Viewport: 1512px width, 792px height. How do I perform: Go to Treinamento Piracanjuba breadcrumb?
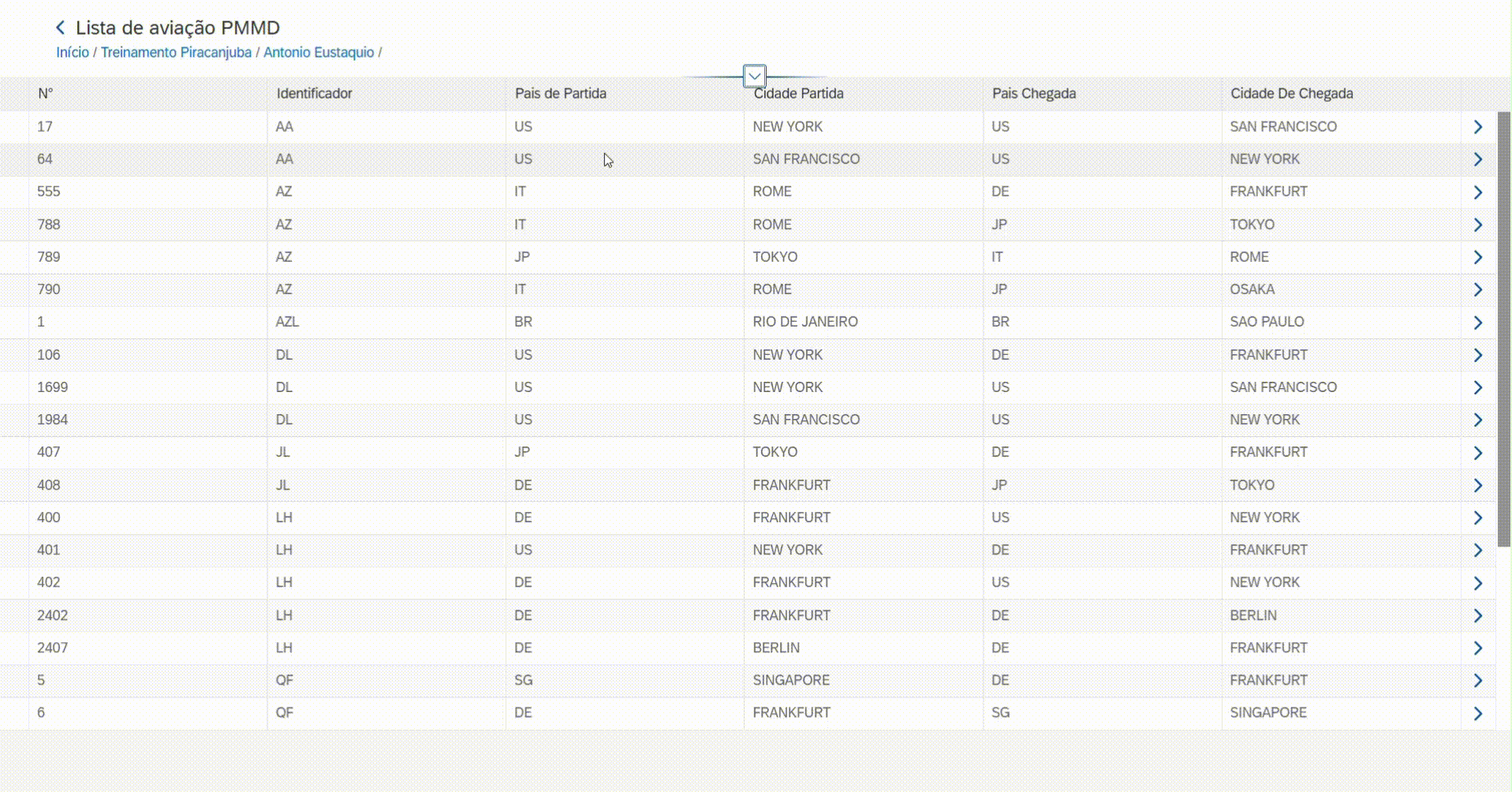(x=176, y=52)
